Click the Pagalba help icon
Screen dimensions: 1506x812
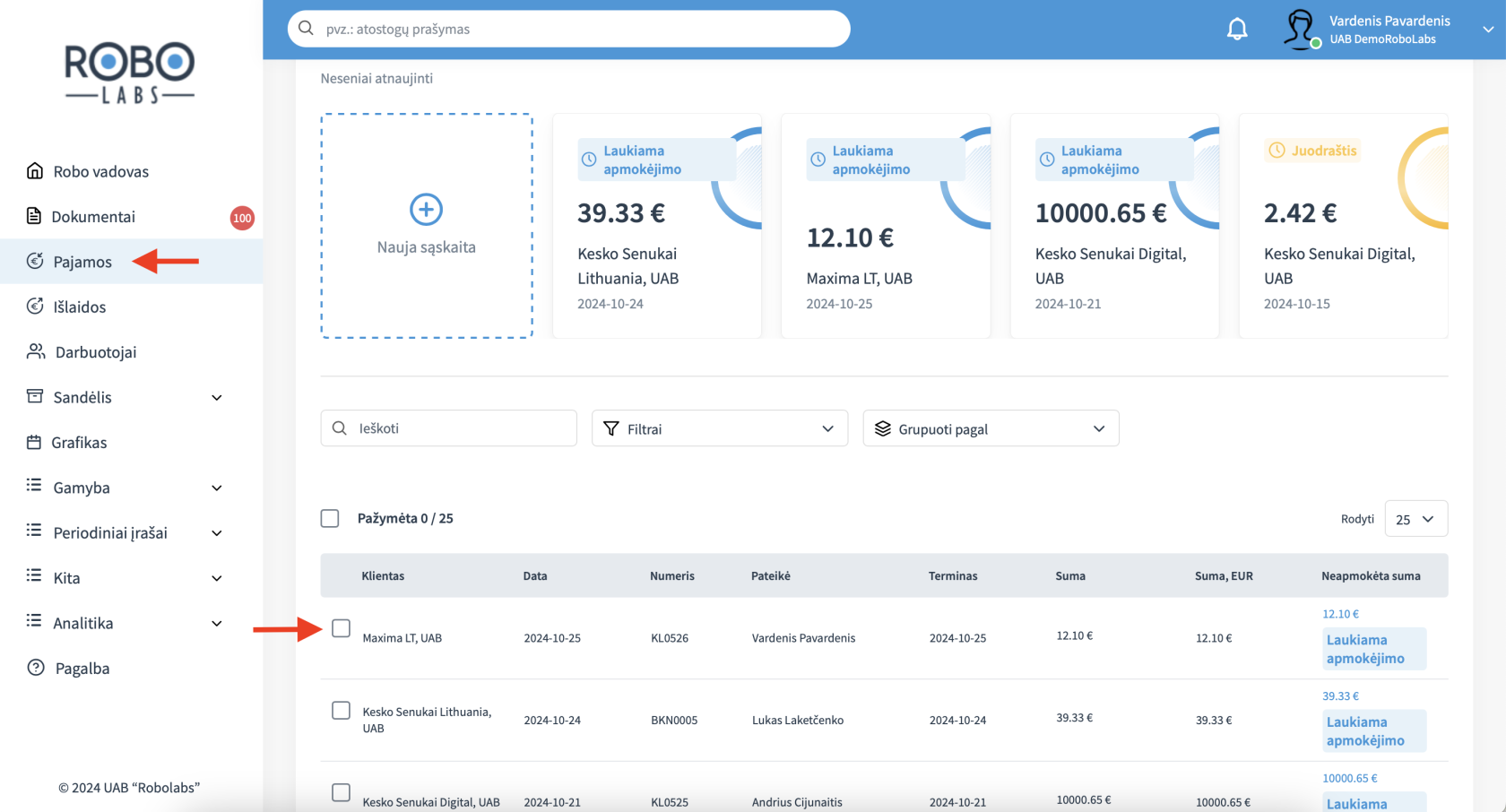point(36,668)
